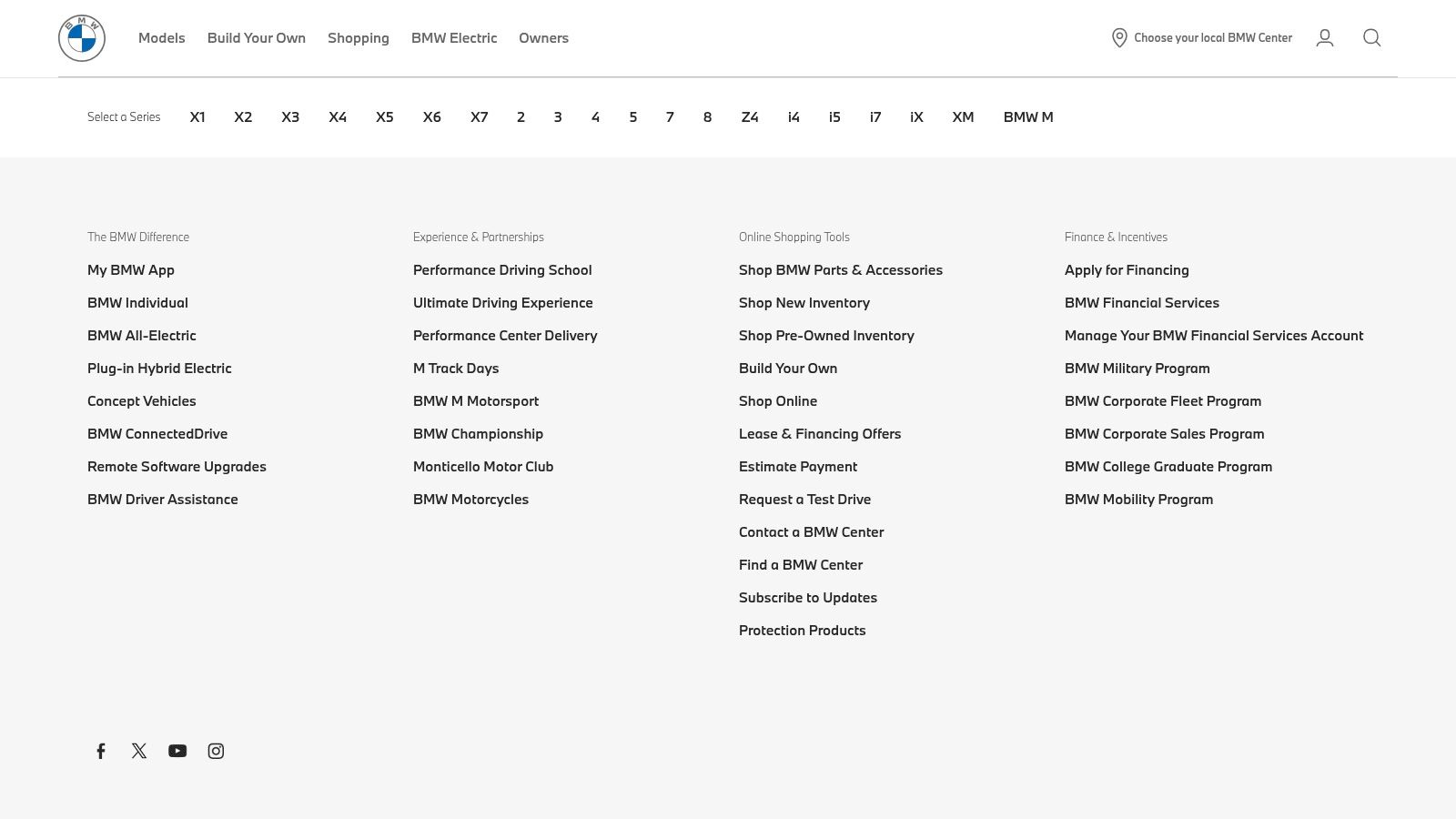1456x819 pixels.
Task: Open Protection Products link
Action: [x=803, y=631]
